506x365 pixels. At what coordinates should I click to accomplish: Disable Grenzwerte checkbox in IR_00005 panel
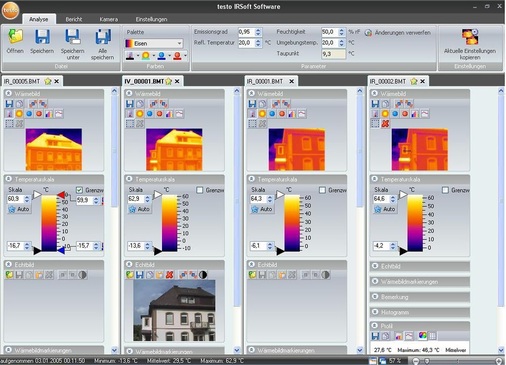pos(79,190)
